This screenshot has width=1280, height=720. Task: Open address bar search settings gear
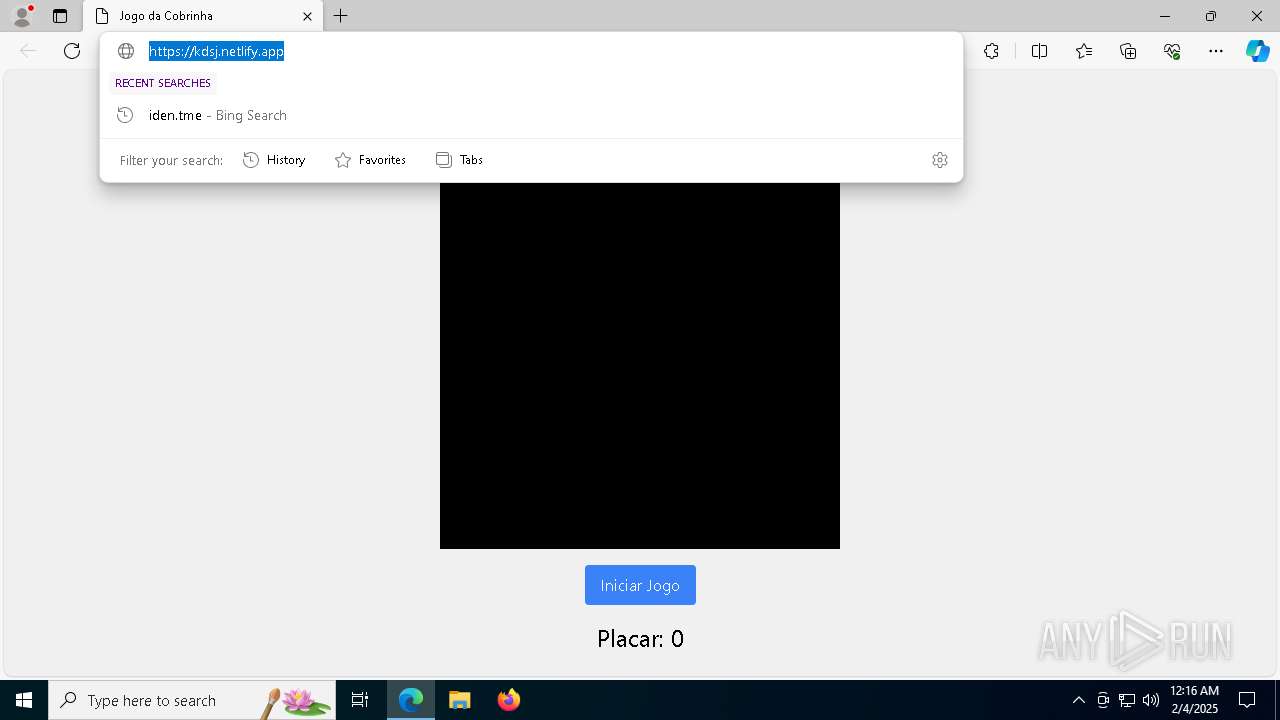tap(940, 160)
